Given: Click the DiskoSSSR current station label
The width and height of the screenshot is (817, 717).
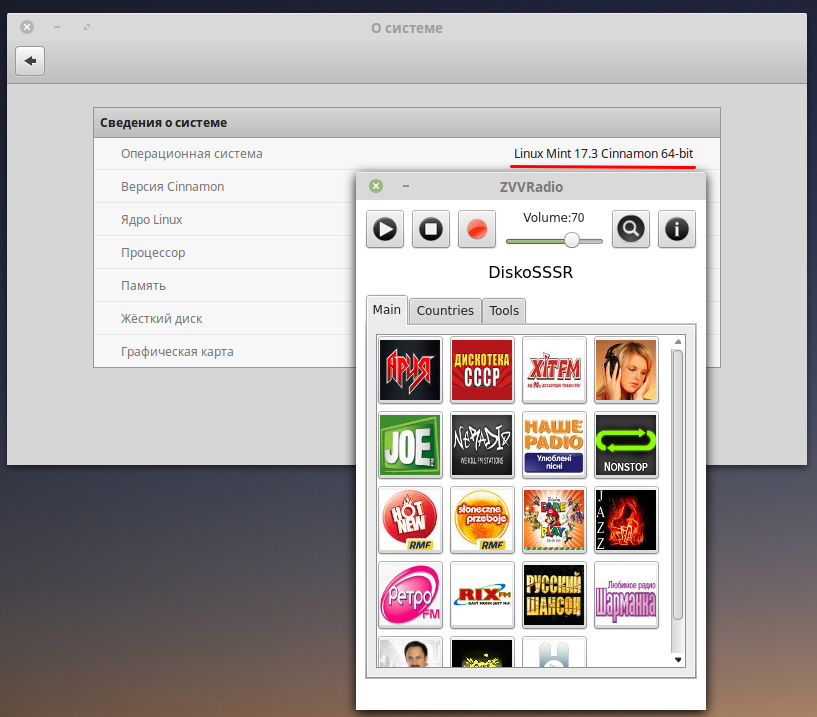Looking at the screenshot, I should pyautogui.click(x=530, y=272).
